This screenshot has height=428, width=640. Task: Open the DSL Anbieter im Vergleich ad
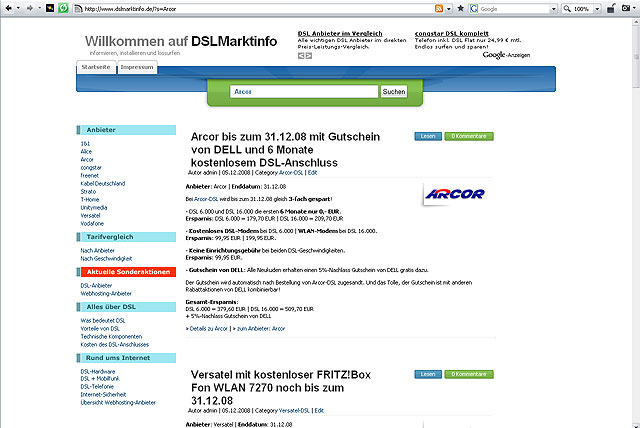click(340, 33)
